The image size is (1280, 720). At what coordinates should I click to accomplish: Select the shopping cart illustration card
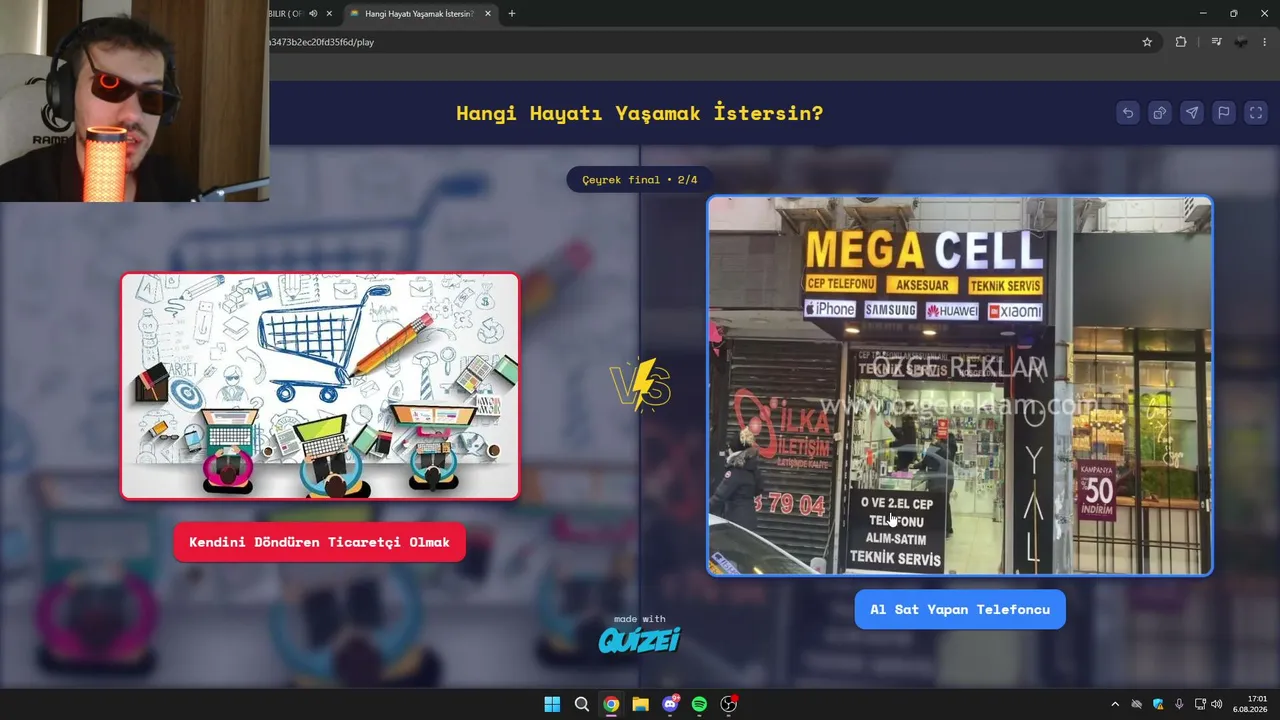[x=320, y=386]
